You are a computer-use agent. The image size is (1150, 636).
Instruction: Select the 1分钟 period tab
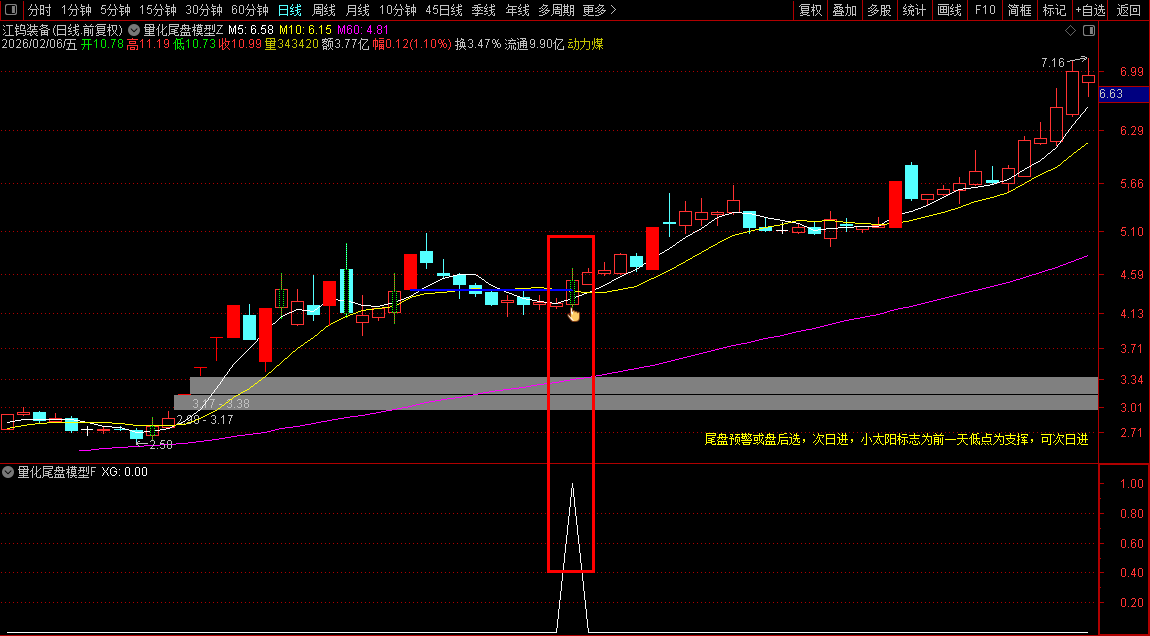tap(76, 10)
